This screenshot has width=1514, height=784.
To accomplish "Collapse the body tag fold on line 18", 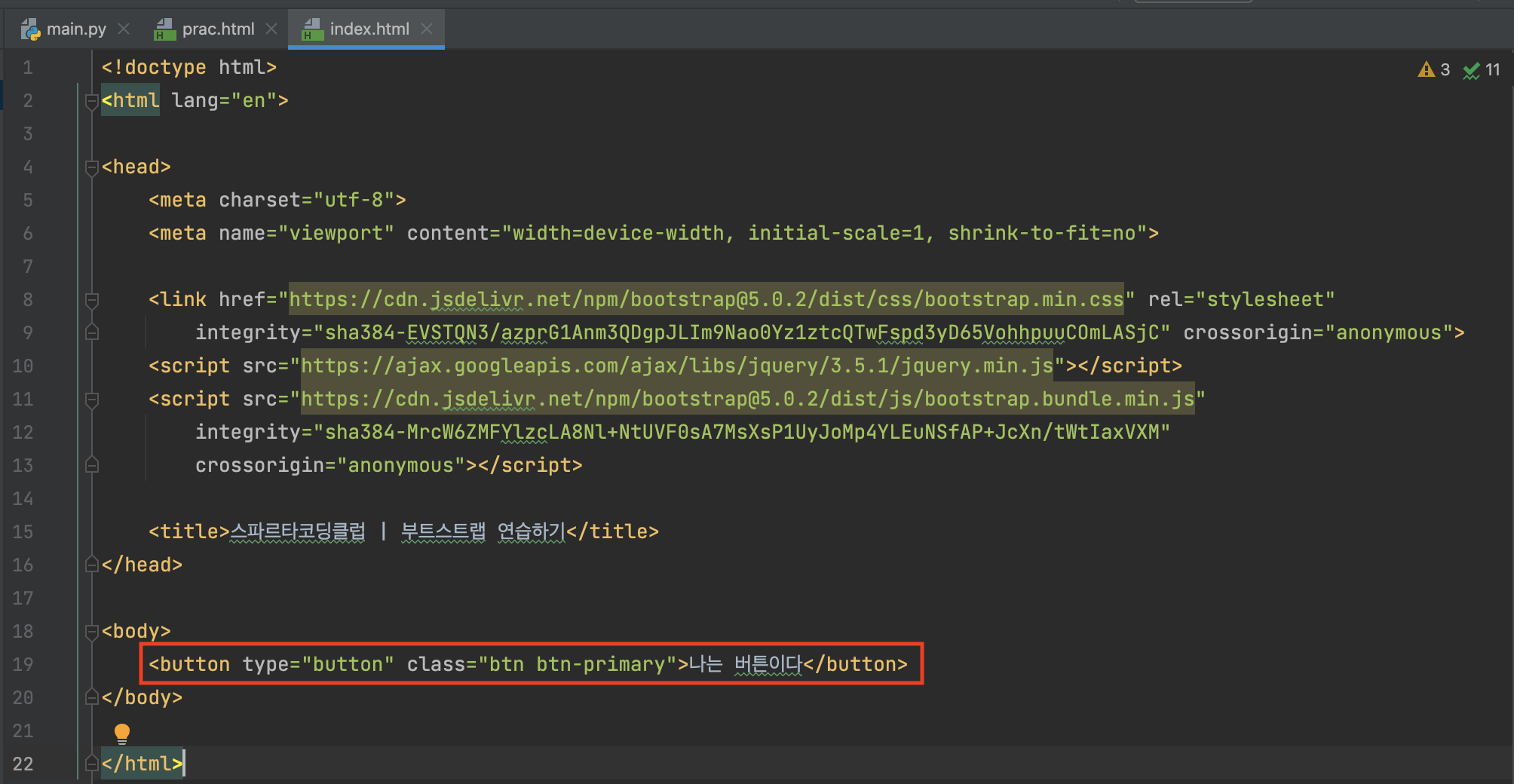I will coord(92,632).
